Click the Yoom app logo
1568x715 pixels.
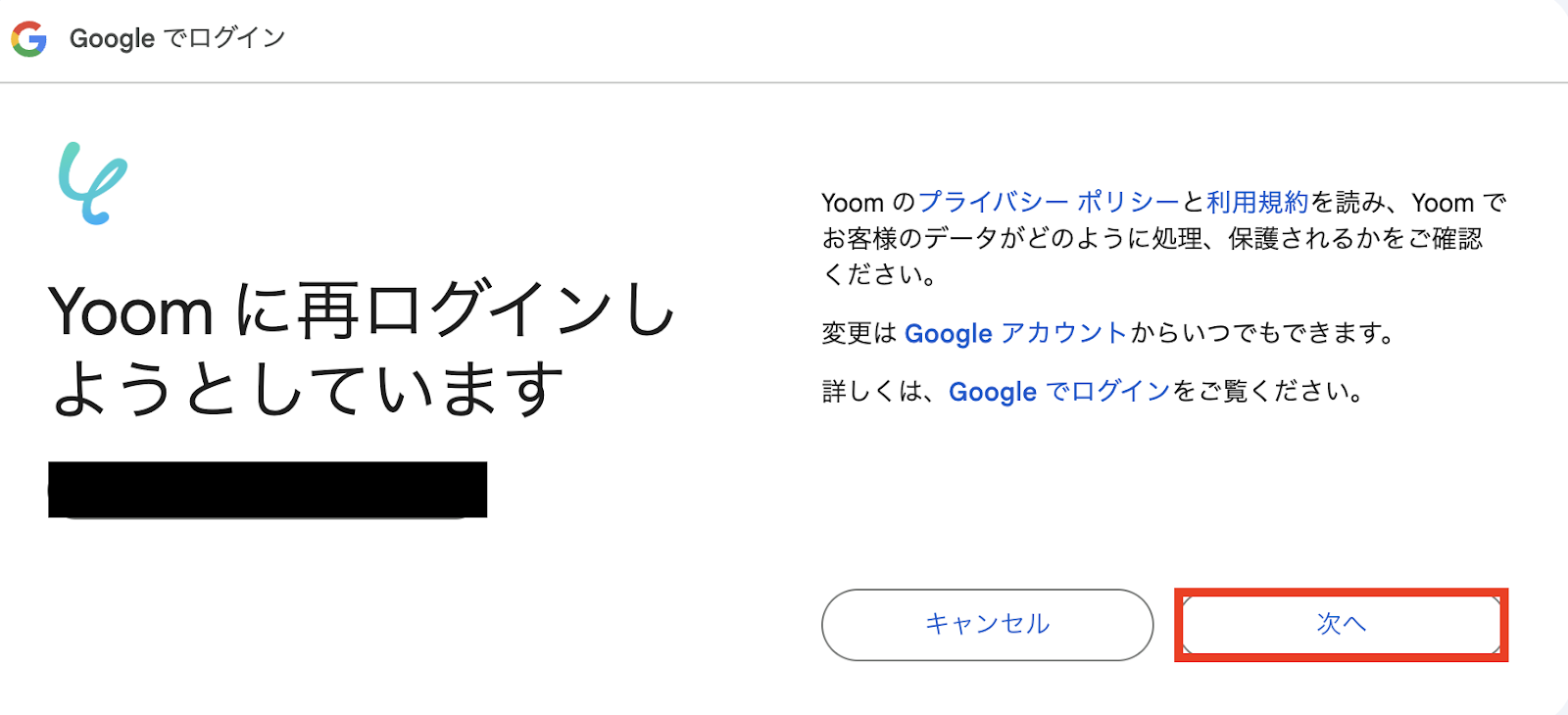92,183
